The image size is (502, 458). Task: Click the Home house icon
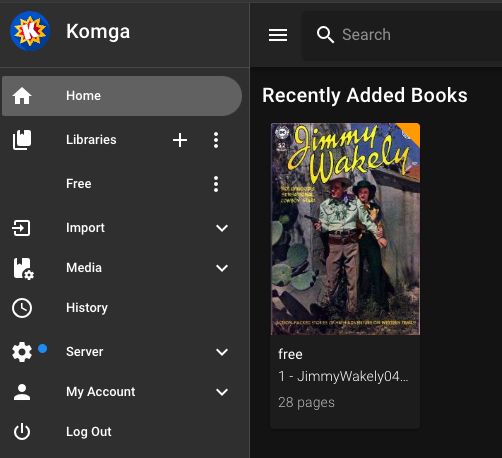click(x=22, y=96)
